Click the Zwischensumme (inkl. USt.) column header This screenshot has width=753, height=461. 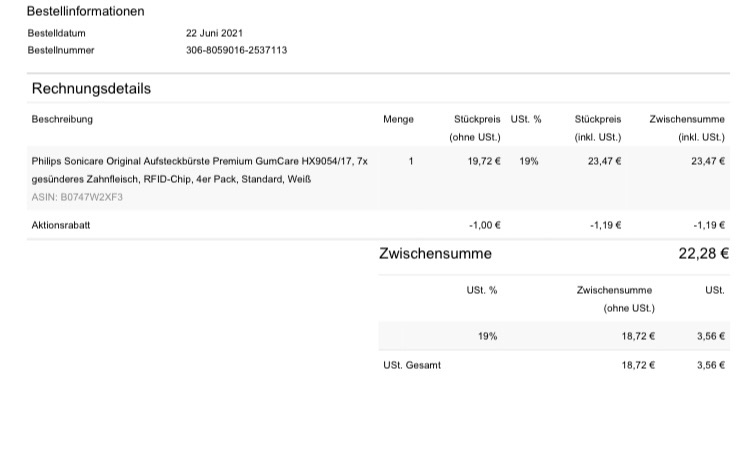tap(687, 128)
